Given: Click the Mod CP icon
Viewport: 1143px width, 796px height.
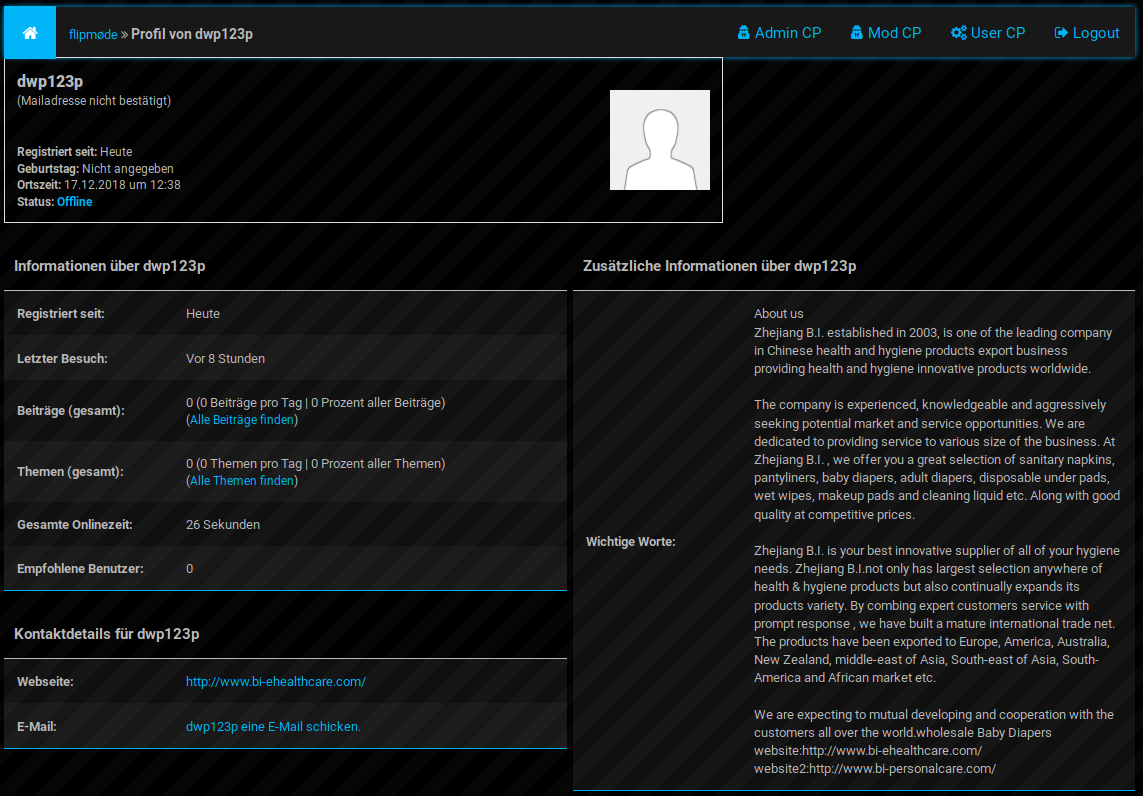Looking at the screenshot, I should (857, 33).
